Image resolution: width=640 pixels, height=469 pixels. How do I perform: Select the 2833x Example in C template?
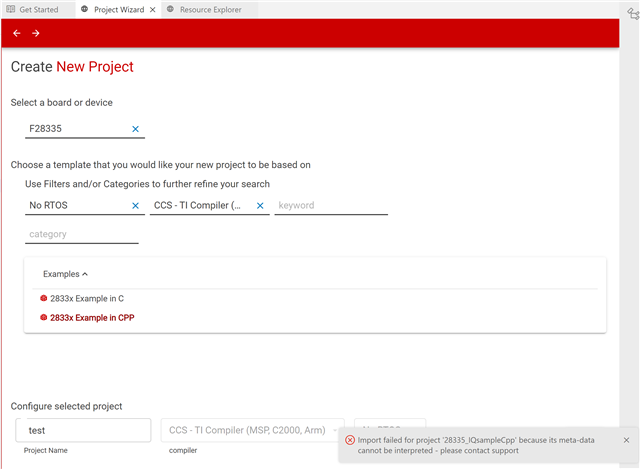click(x=87, y=298)
